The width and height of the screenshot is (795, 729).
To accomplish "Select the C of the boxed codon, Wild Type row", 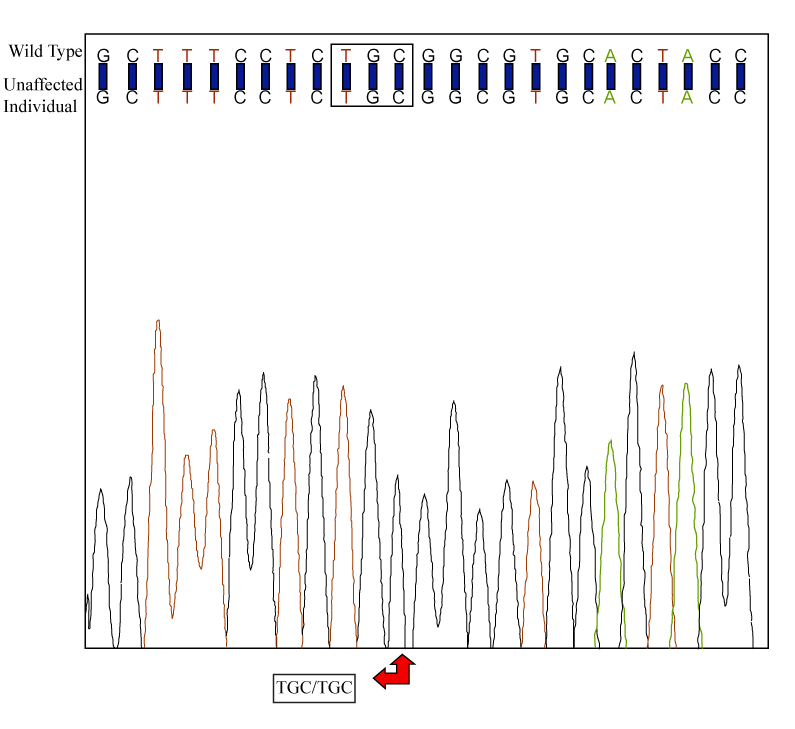I will point(400,56).
